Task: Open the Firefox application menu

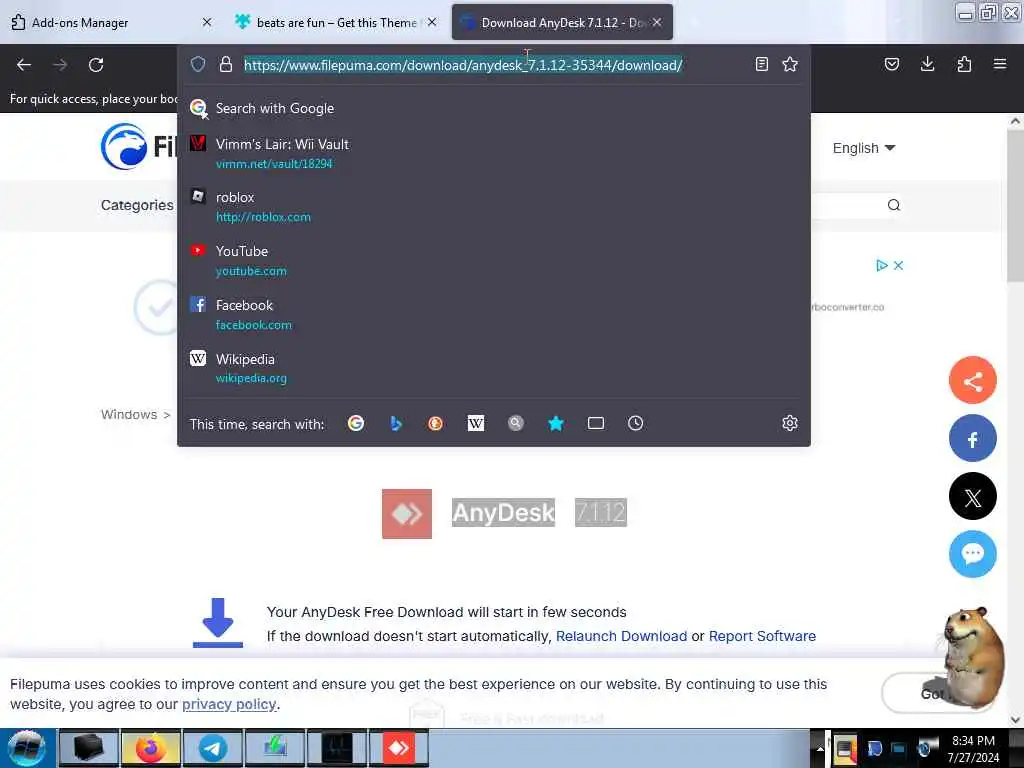Action: 1000,64
